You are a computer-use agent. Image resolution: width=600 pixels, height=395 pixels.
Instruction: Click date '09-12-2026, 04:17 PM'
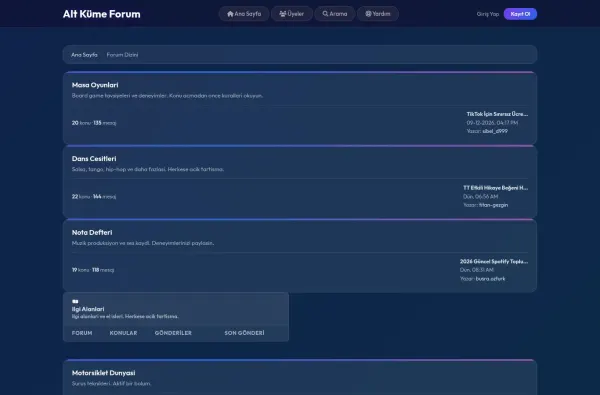492,122
